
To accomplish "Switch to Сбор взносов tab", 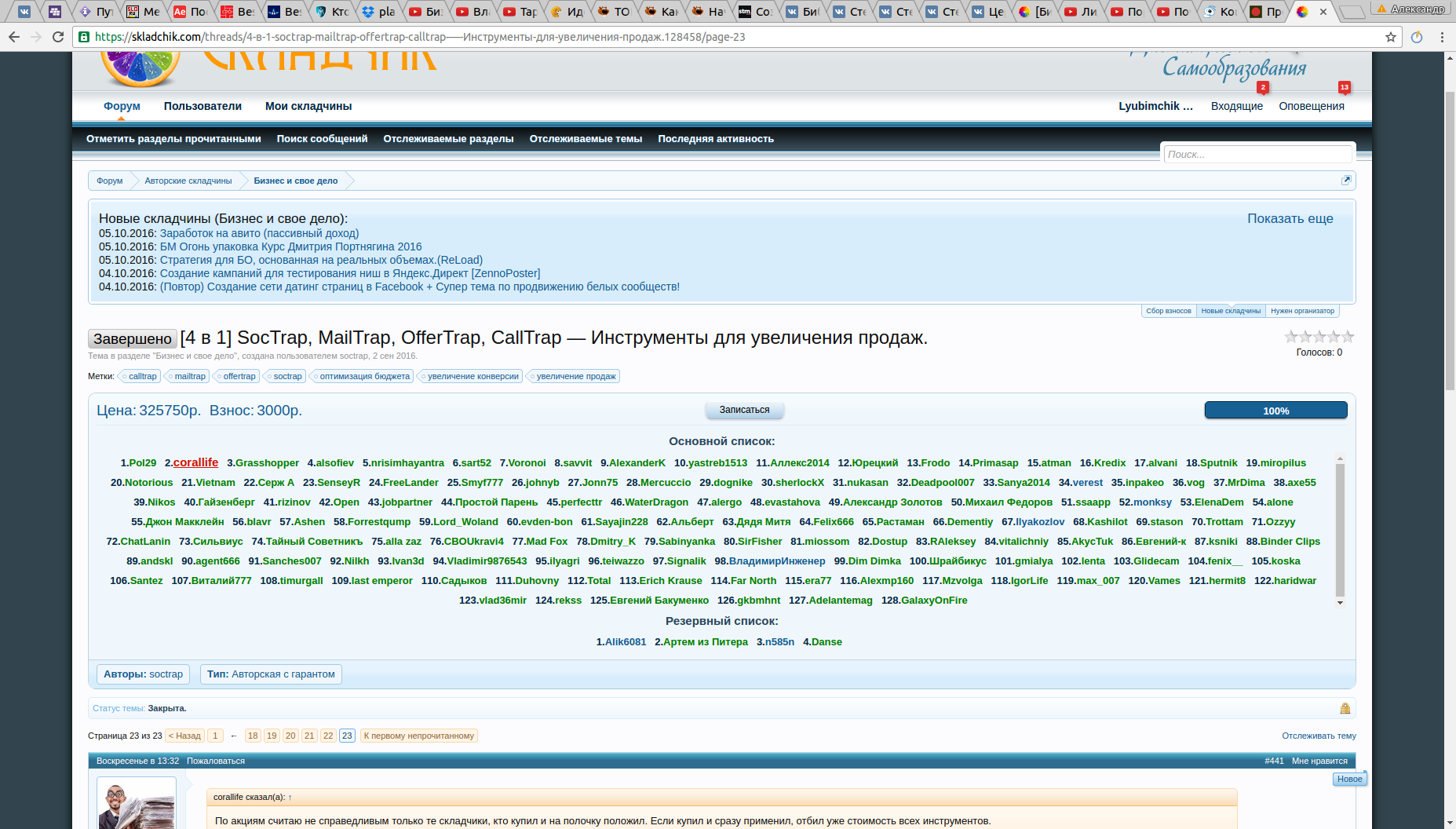I will point(1168,311).
